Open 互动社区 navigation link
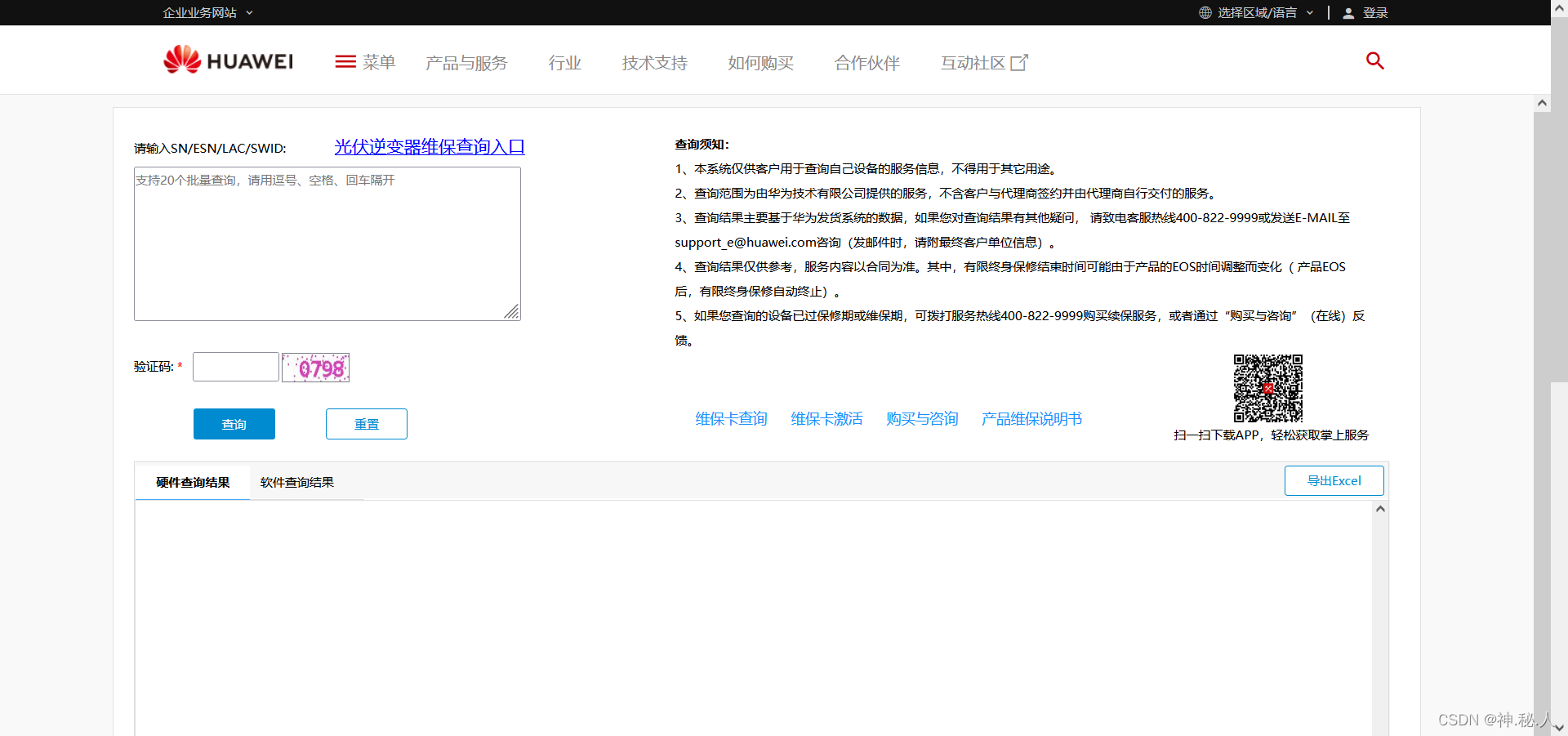 coord(973,63)
